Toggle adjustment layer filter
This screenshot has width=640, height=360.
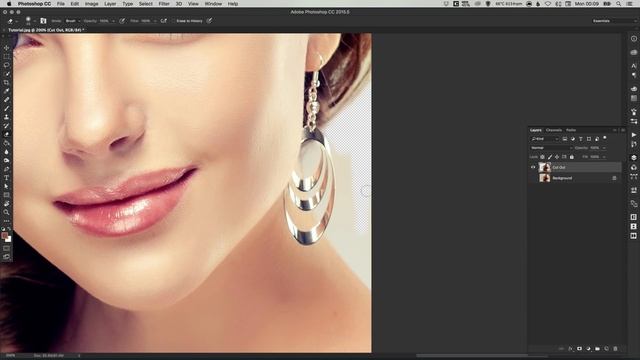[x=573, y=139]
